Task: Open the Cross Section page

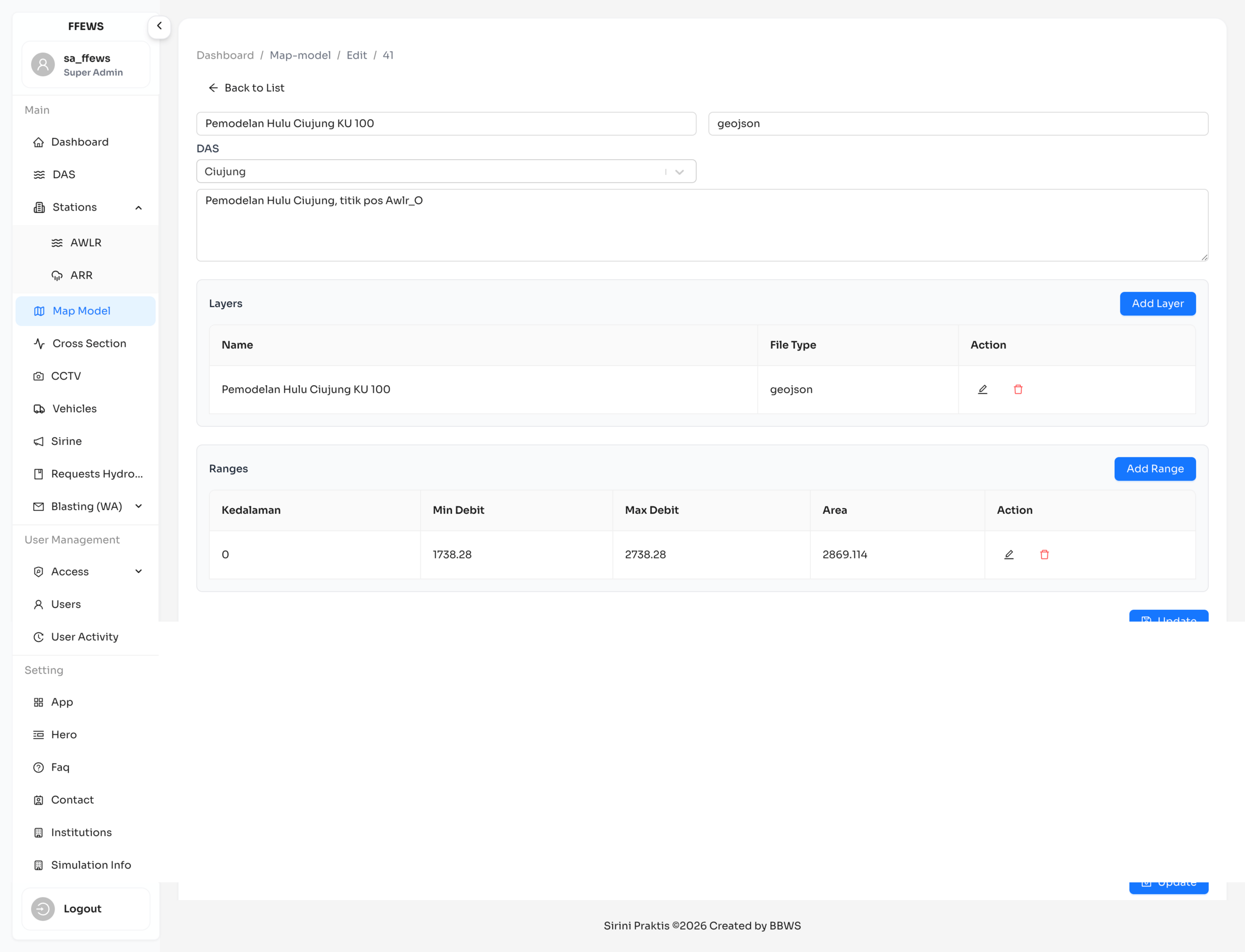Action: (86, 343)
